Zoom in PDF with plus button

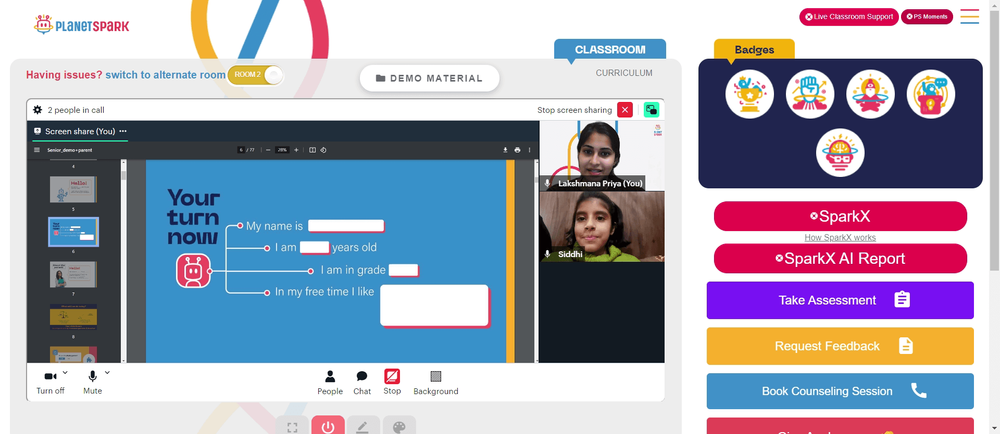[296, 150]
